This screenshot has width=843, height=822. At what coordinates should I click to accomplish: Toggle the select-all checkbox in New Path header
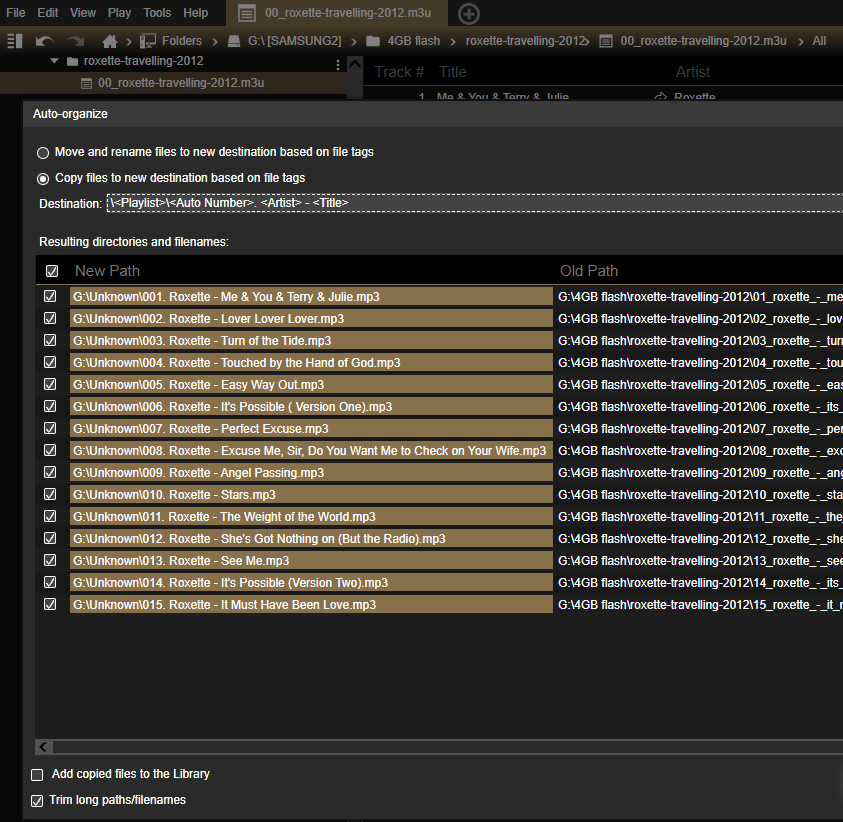[x=52, y=271]
